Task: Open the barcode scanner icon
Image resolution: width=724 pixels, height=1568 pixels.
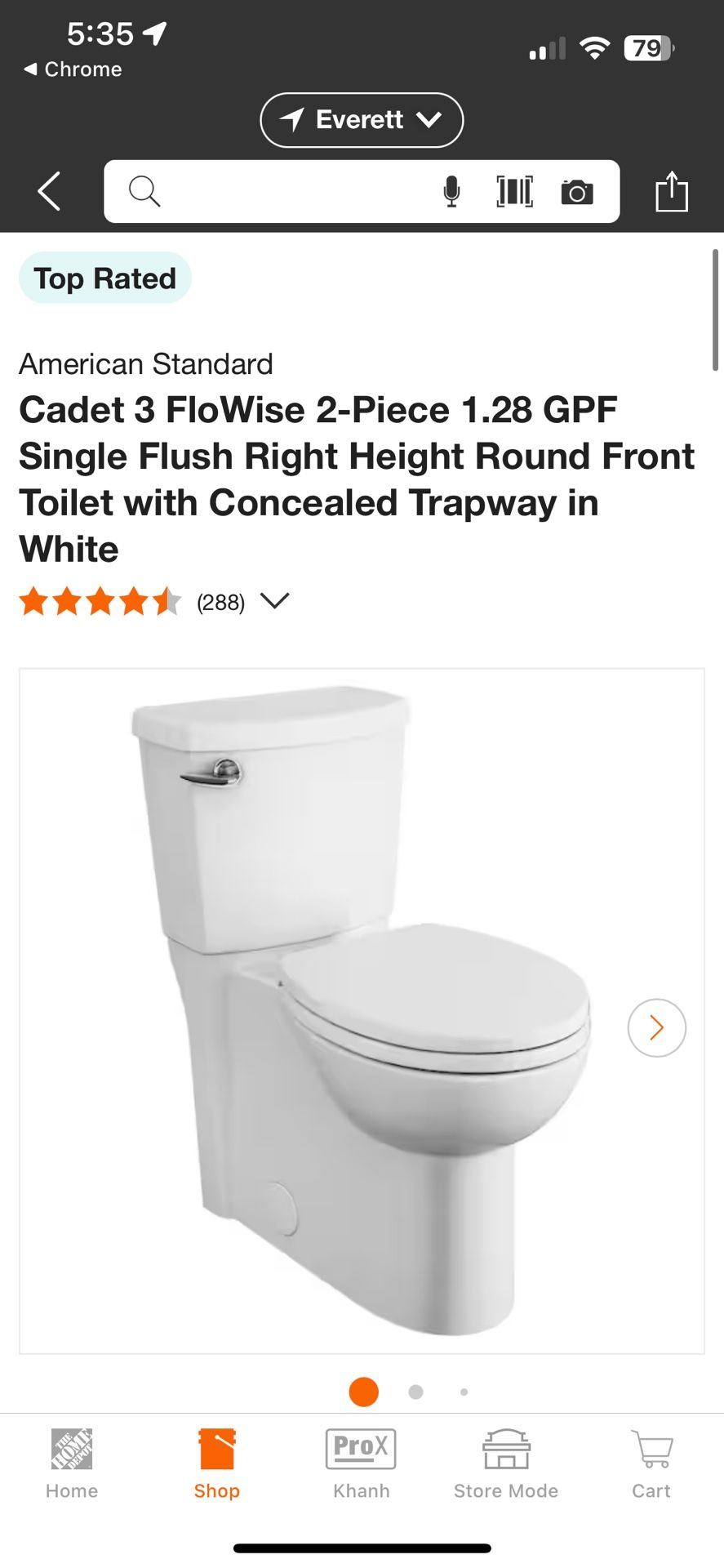Action: point(515,192)
